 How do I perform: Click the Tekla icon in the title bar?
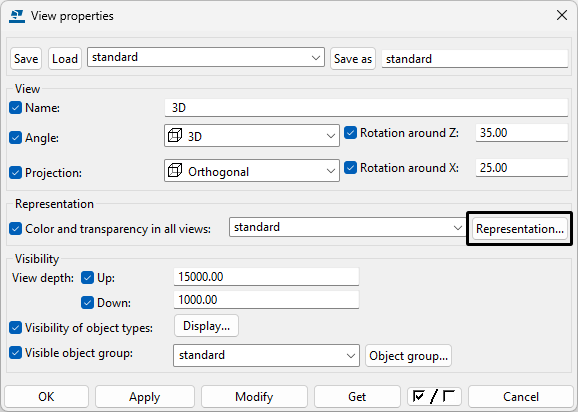tap(17, 16)
